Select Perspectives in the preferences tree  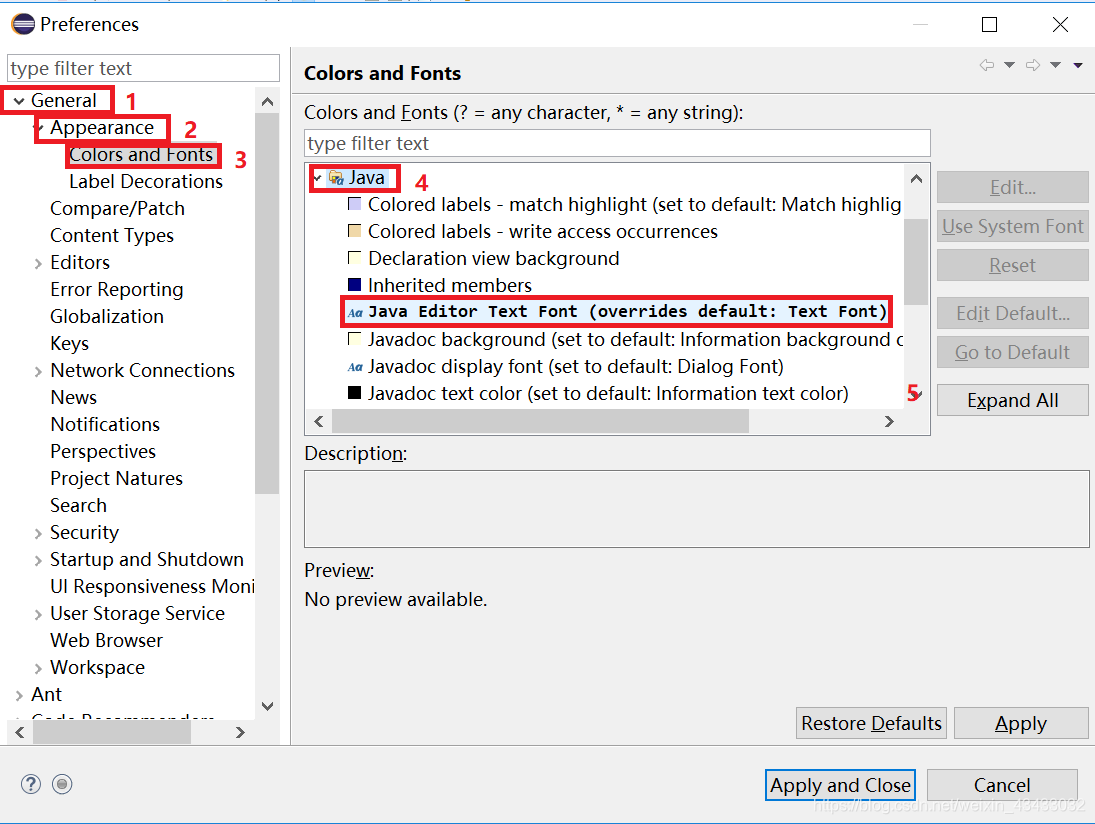103,452
